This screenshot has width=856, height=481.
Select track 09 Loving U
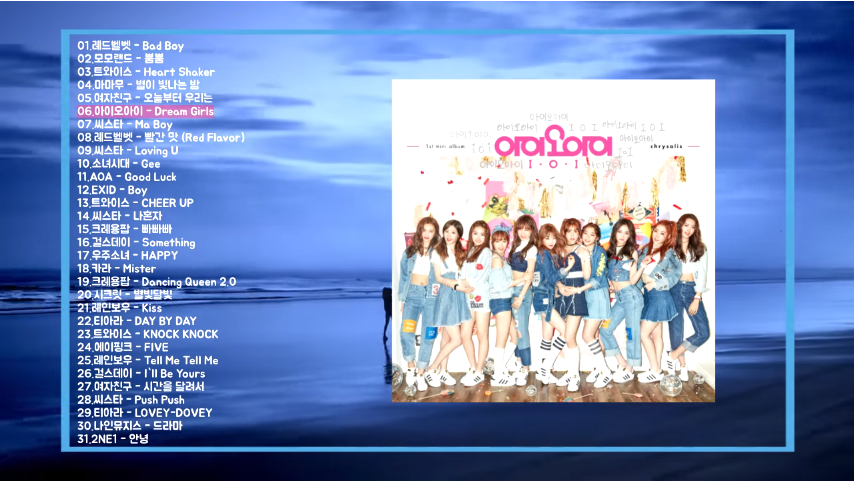coord(127,150)
